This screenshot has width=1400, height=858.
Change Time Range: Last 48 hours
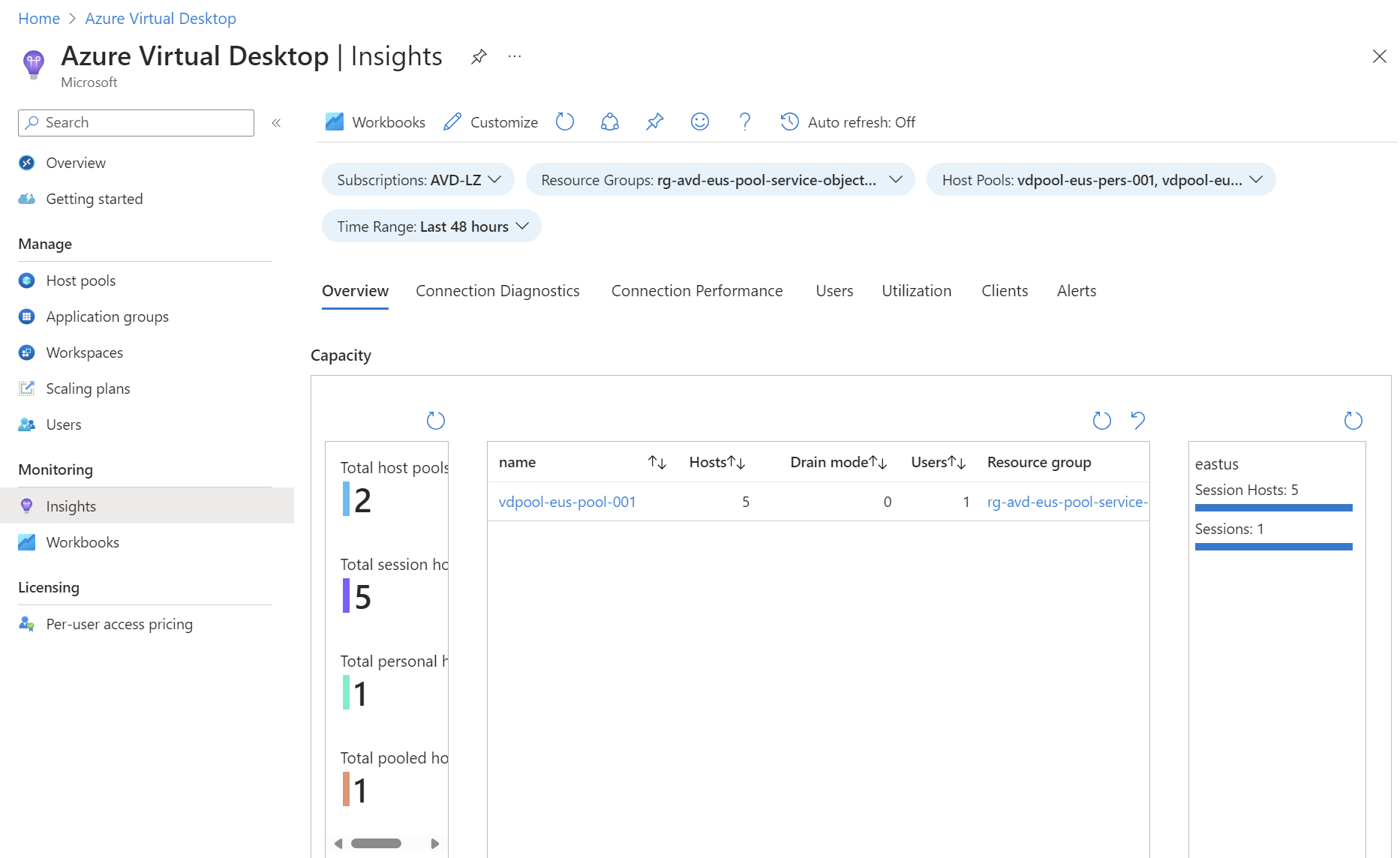pos(431,226)
